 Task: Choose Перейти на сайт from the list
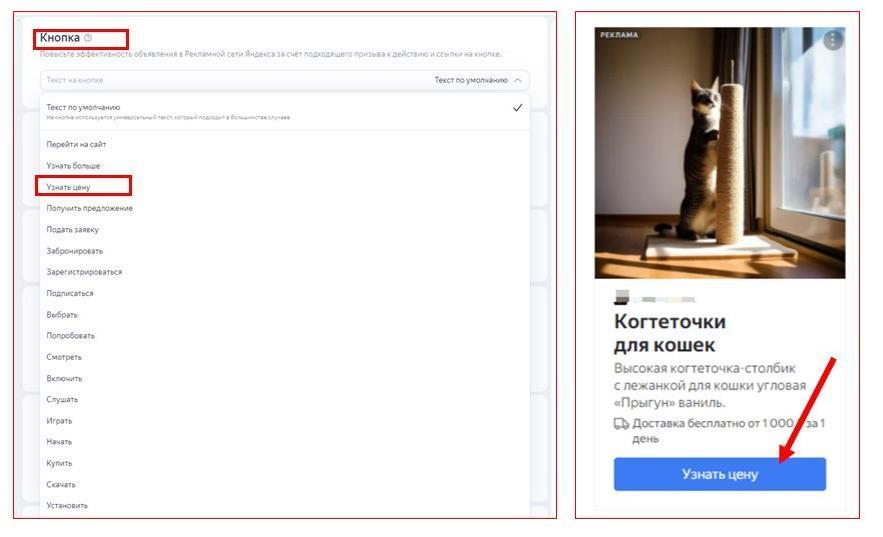(x=76, y=145)
